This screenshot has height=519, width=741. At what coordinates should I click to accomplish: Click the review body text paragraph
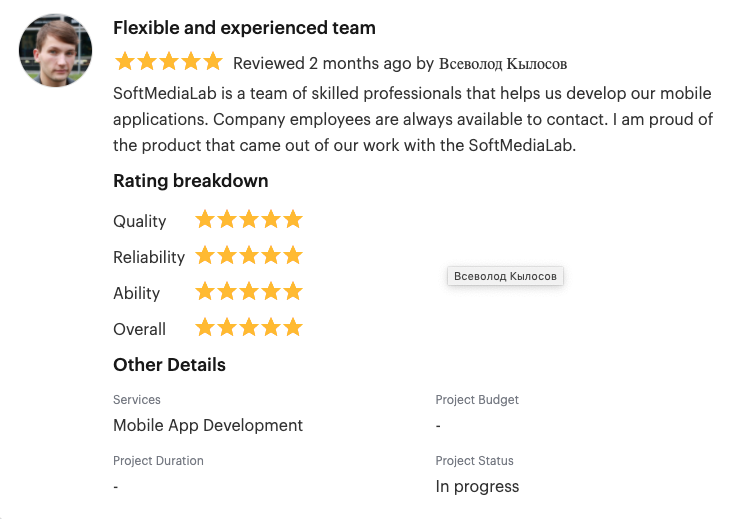click(x=413, y=119)
